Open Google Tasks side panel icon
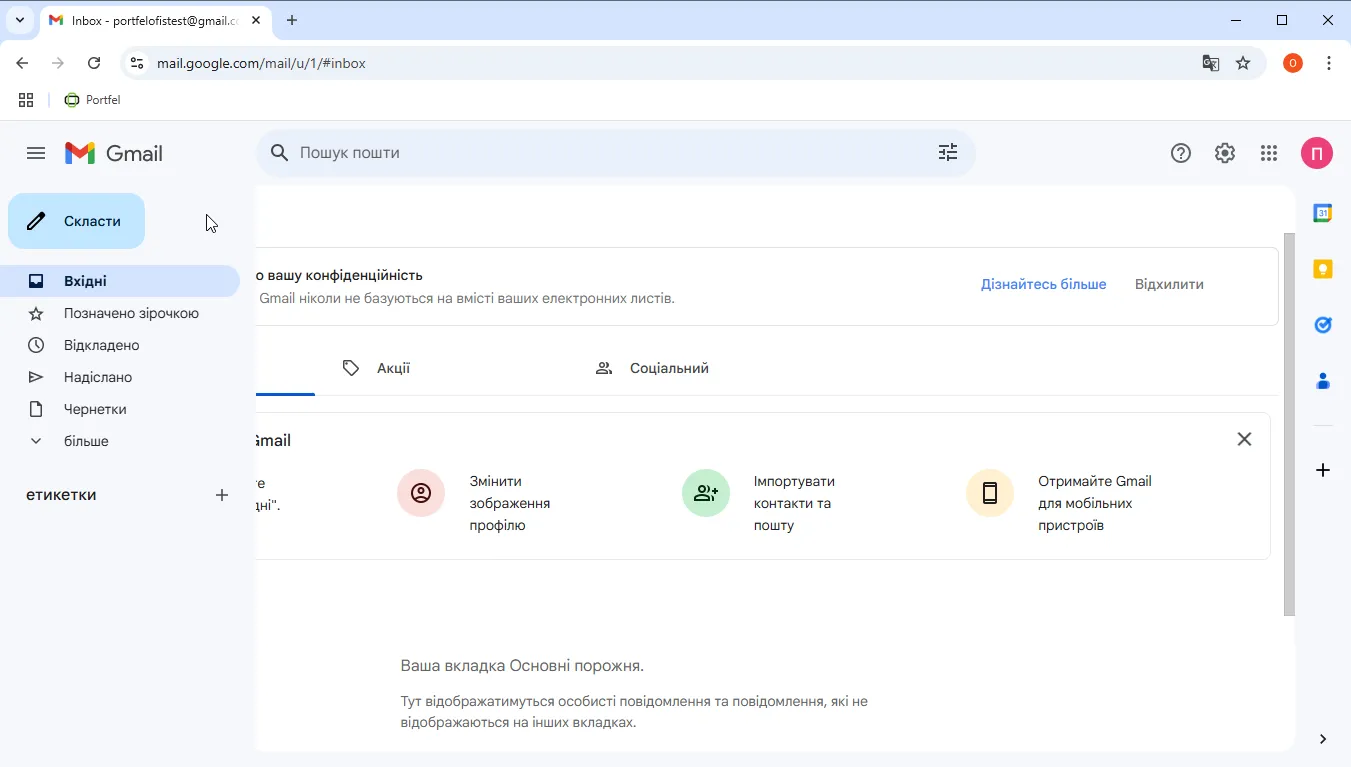This screenshot has height=767, width=1351. click(1323, 325)
